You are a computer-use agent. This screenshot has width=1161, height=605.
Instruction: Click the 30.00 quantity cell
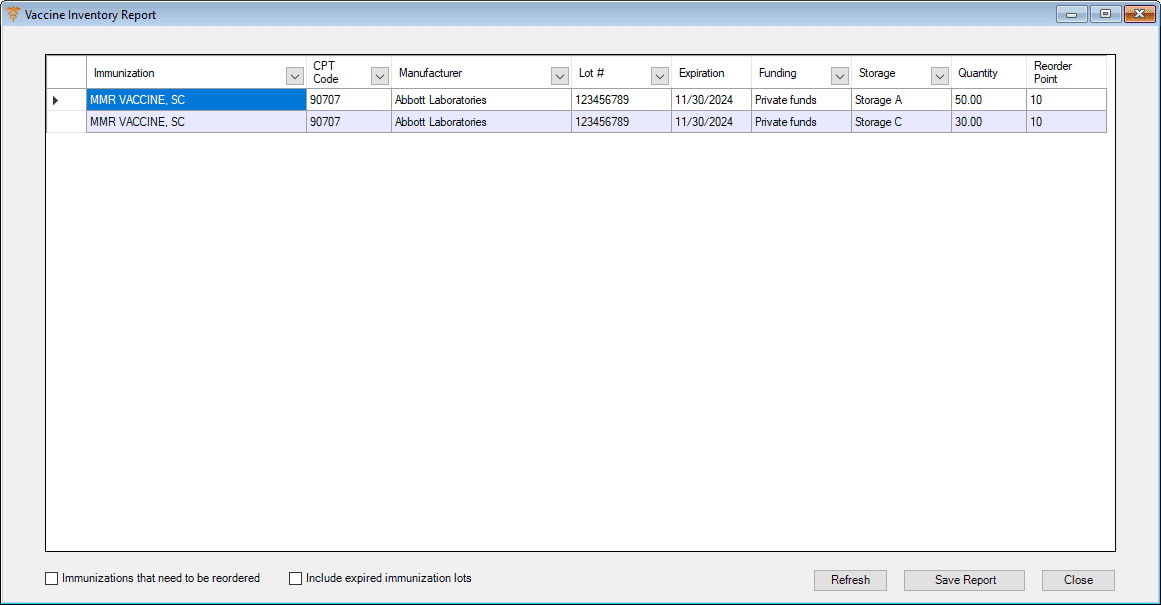click(988, 122)
